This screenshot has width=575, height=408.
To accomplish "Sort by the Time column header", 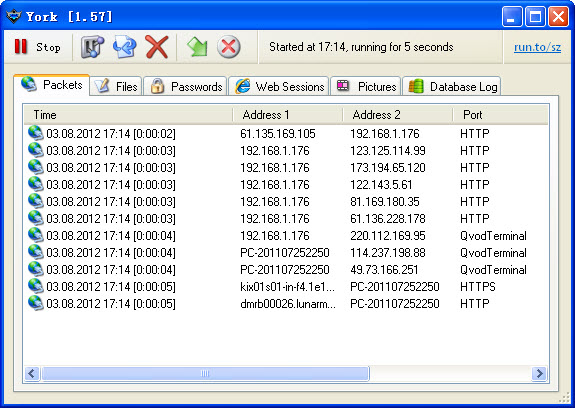I will [128, 115].
